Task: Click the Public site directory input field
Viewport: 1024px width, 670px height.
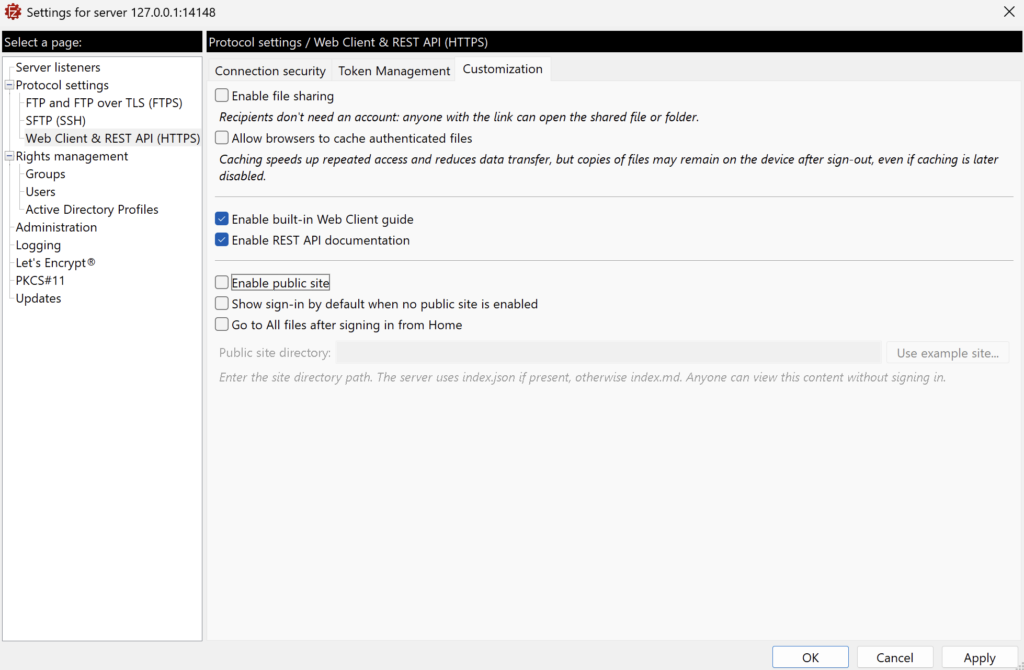Action: pos(609,353)
